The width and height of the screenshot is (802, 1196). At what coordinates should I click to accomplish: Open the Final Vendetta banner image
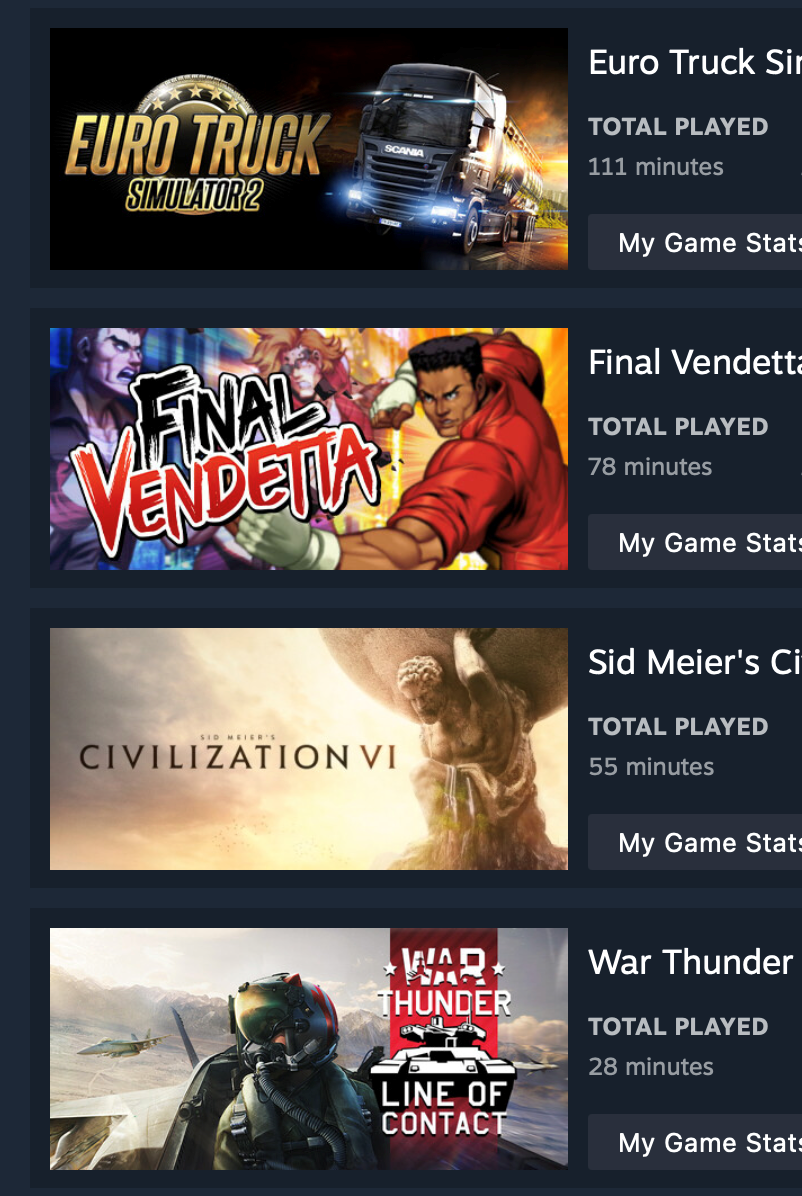[308, 448]
